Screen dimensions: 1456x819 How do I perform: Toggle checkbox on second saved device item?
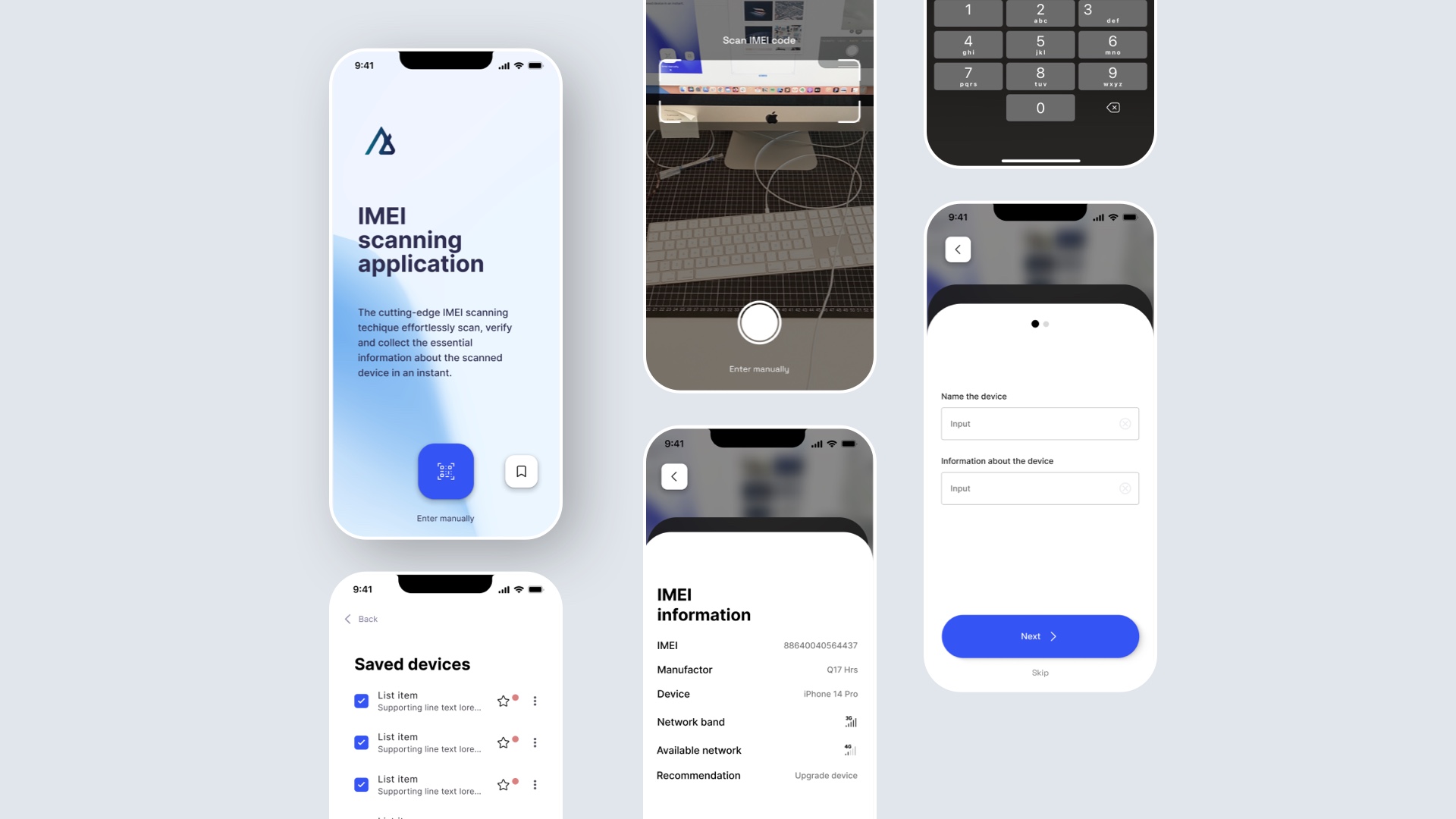(361, 742)
